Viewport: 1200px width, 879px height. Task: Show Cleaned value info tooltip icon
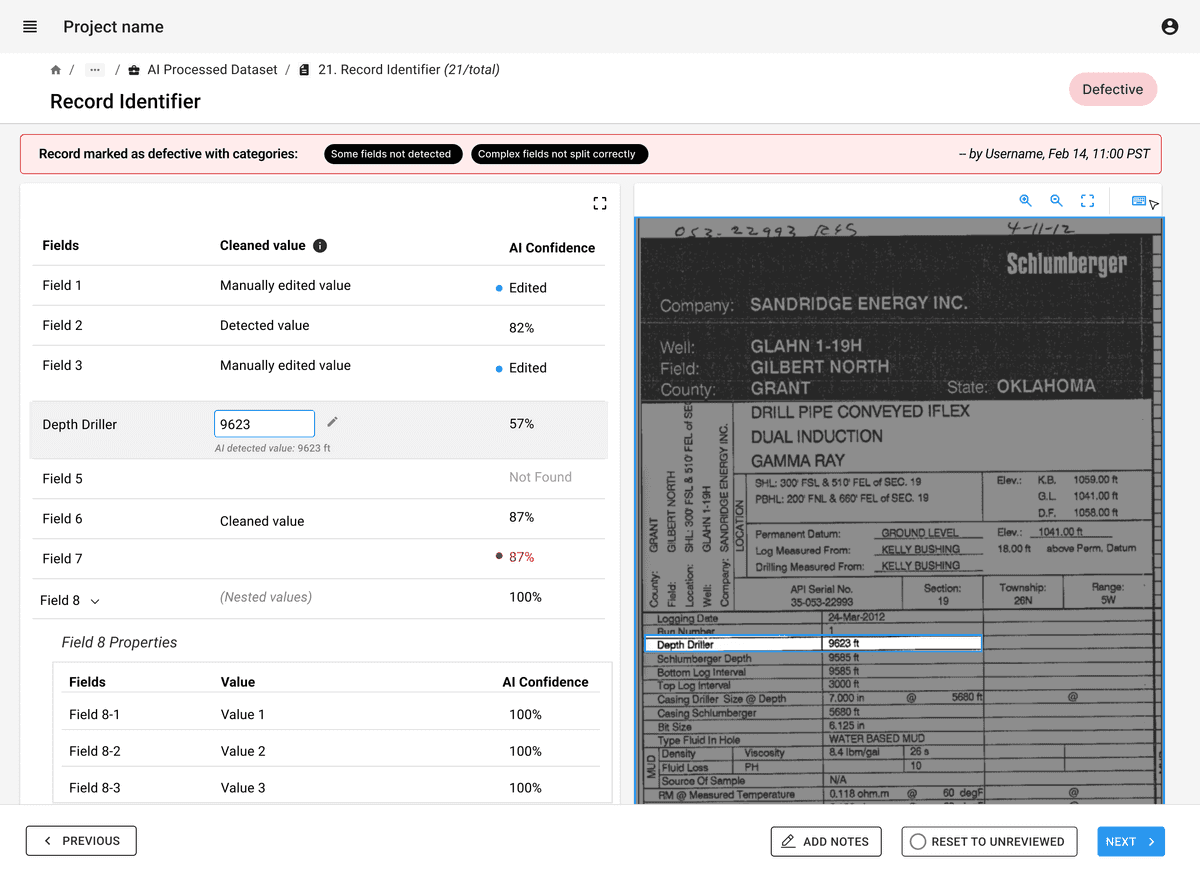pos(320,246)
